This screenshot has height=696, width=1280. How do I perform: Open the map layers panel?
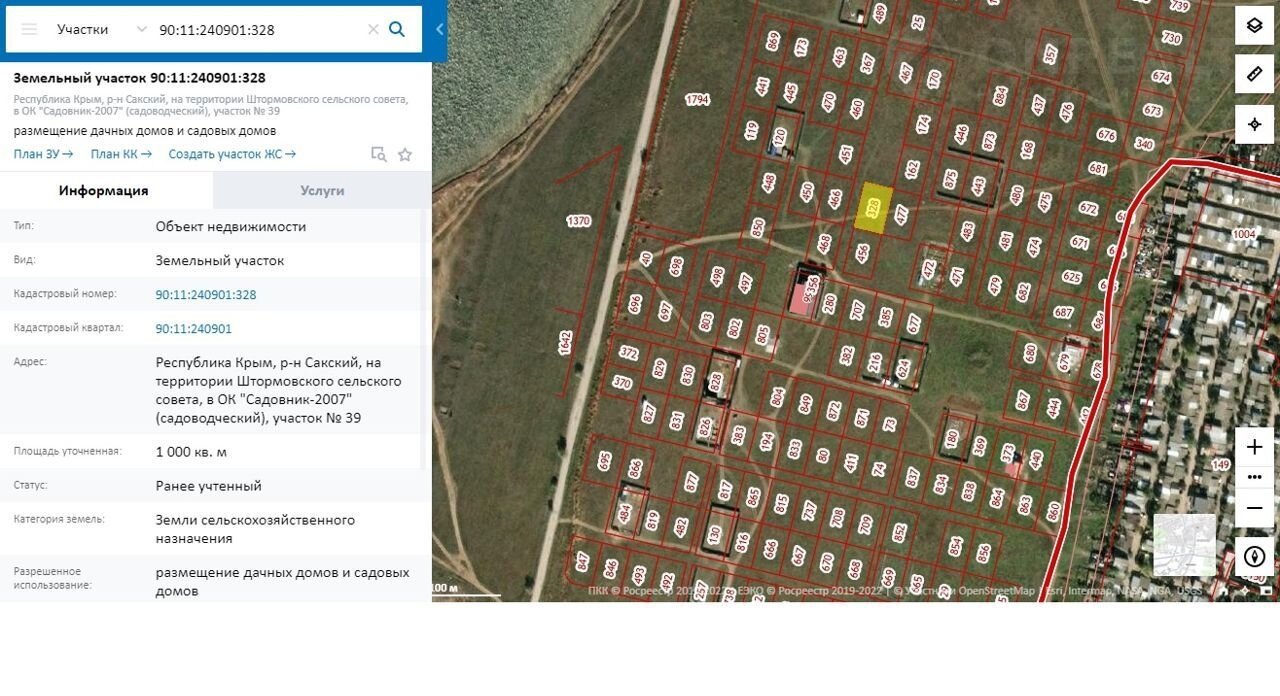[1254, 25]
